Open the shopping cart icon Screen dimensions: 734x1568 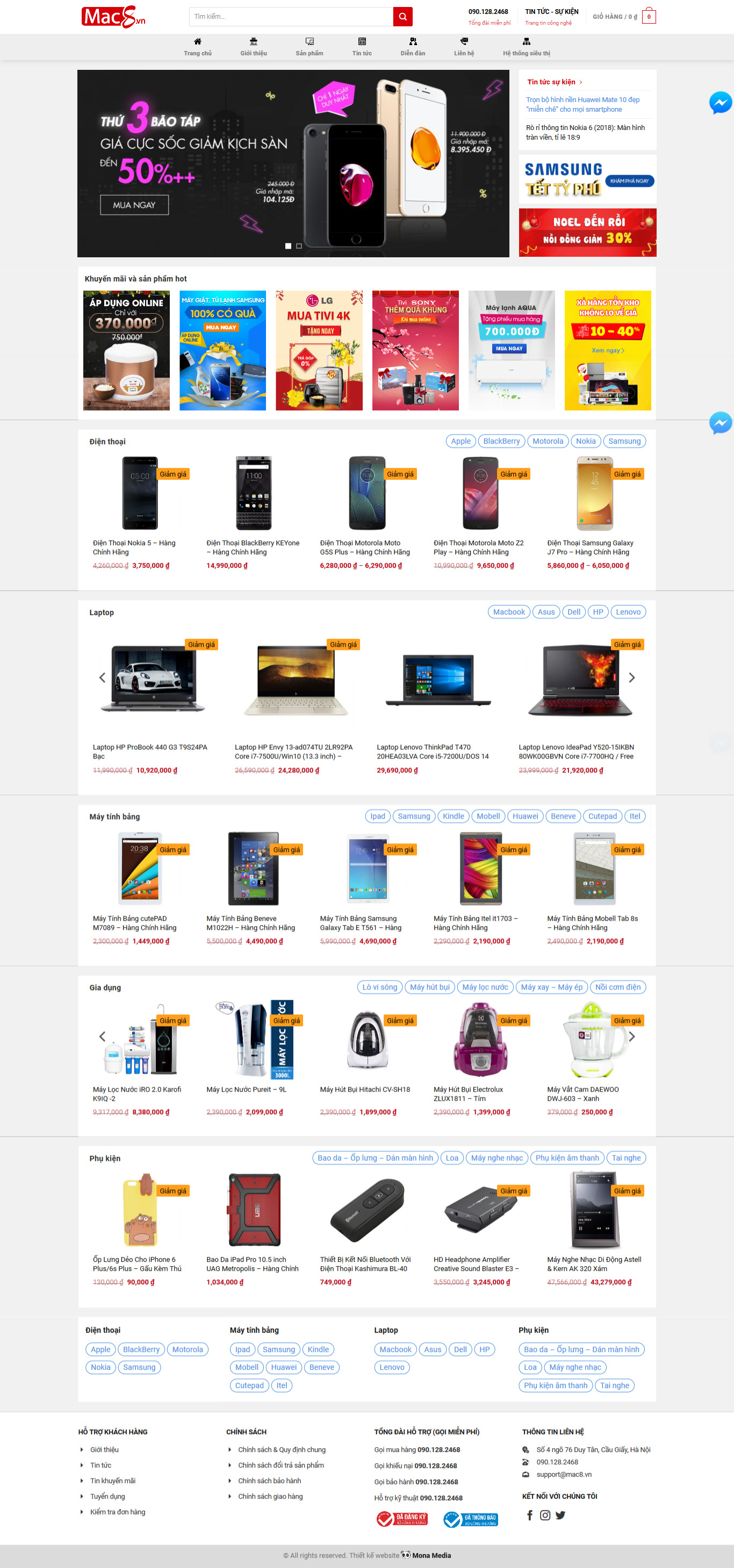(649, 17)
